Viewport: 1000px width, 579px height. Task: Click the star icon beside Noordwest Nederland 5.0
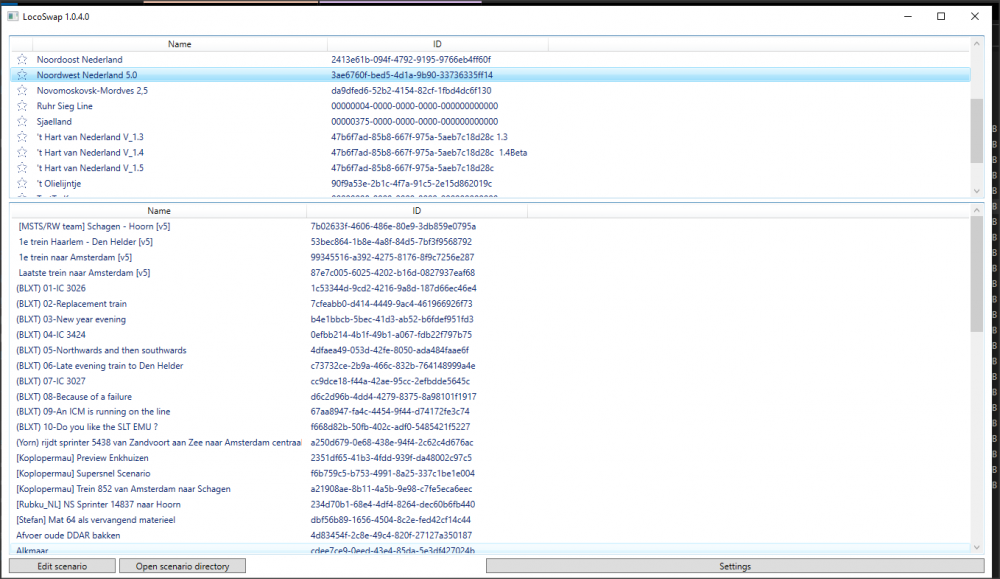[22, 75]
